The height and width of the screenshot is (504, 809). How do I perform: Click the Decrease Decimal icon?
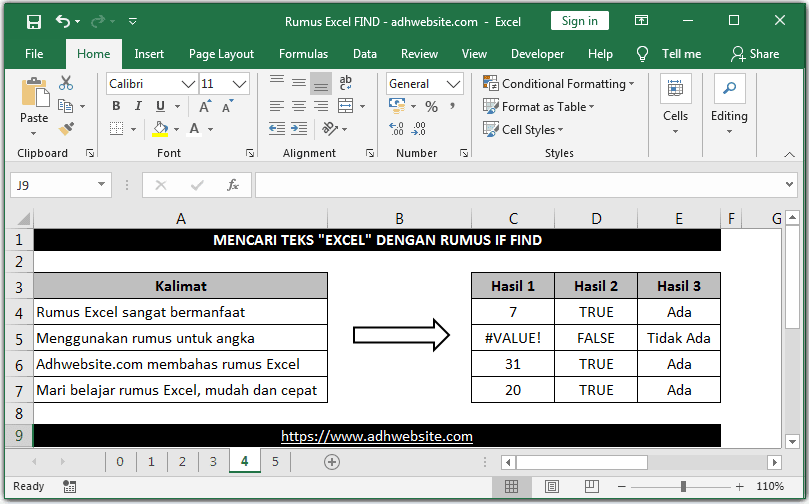click(418, 128)
